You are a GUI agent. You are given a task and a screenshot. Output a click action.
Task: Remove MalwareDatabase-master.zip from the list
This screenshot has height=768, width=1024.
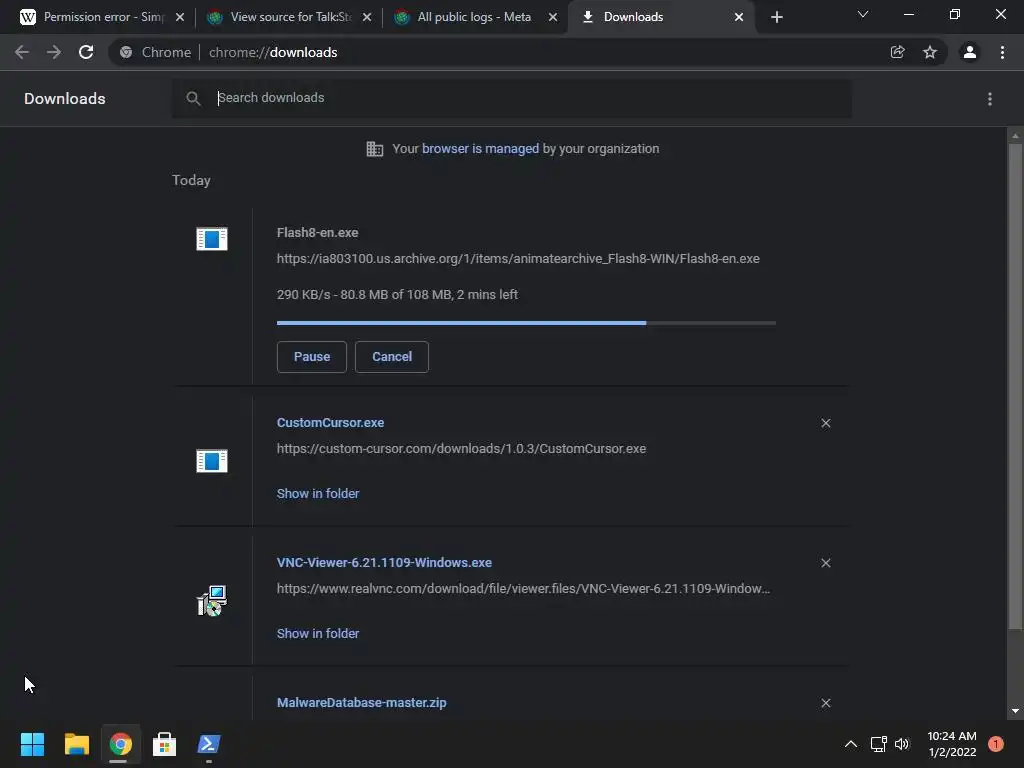826,703
